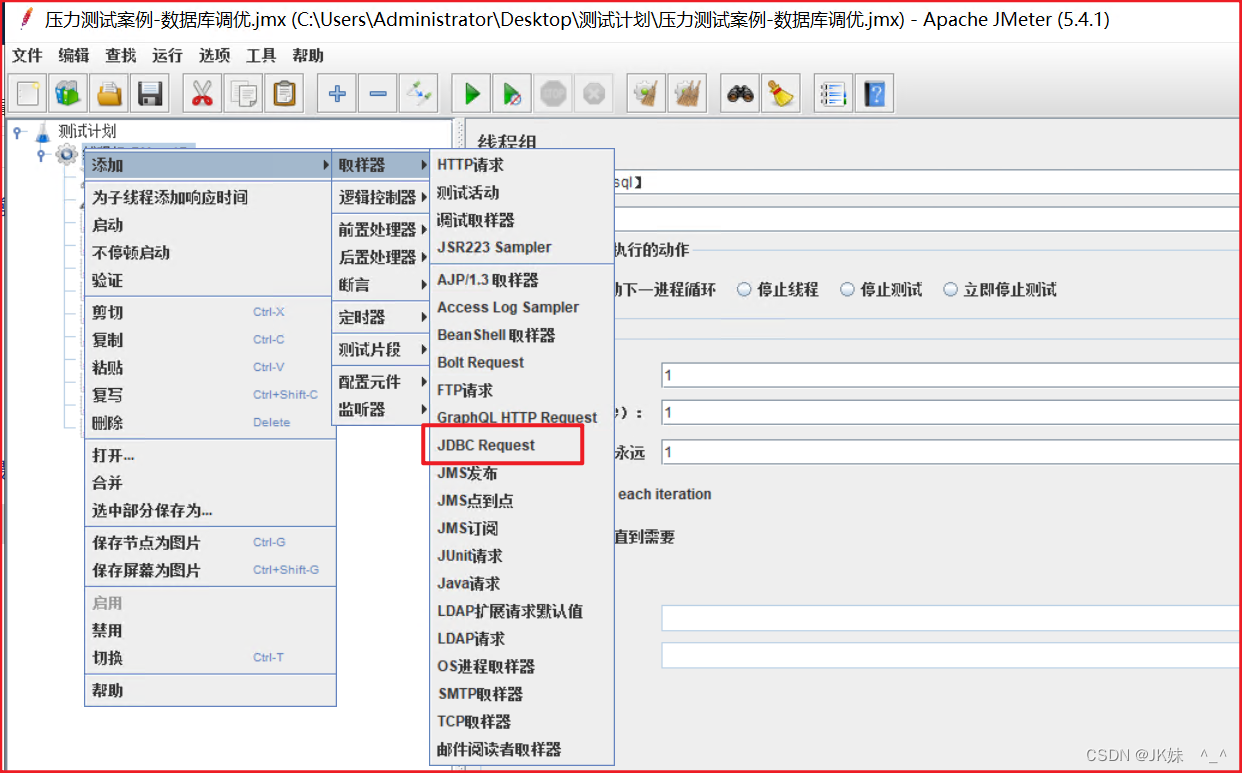Select the 测试计划 flask tree node

75,131
